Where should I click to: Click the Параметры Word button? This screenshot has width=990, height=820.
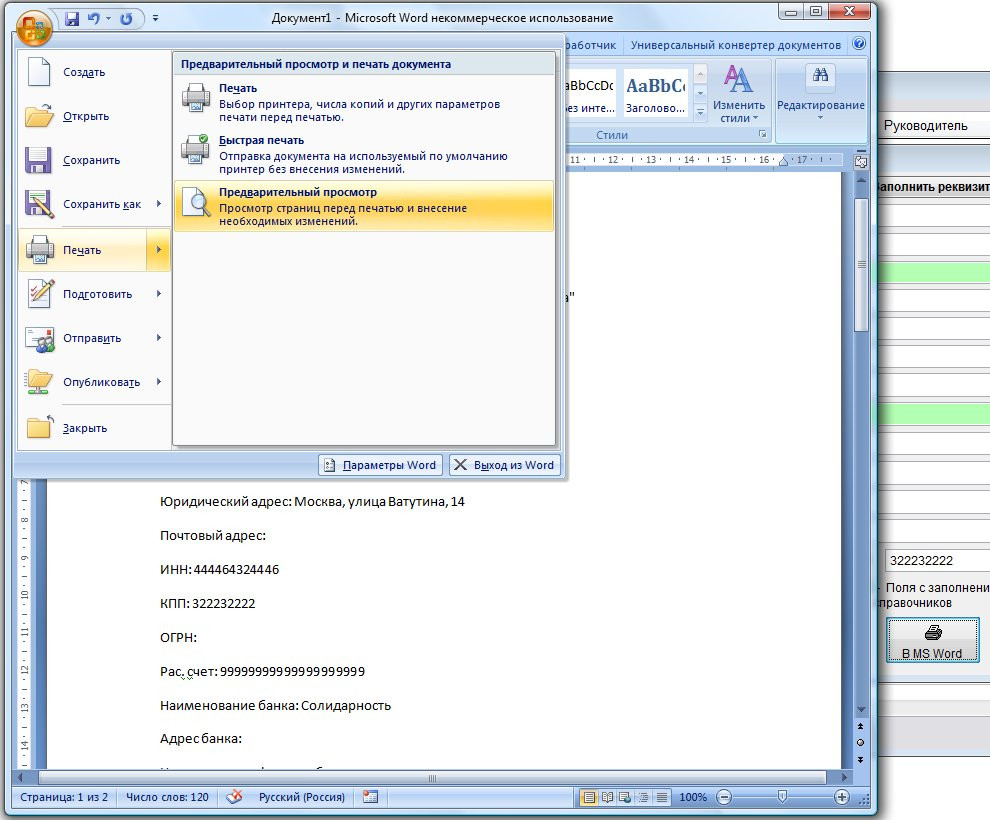pyautogui.click(x=381, y=465)
